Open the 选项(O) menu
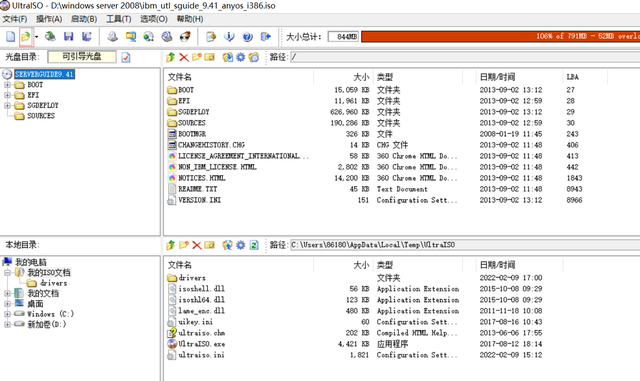The height and width of the screenshot is (381, 640). (154, 19)
